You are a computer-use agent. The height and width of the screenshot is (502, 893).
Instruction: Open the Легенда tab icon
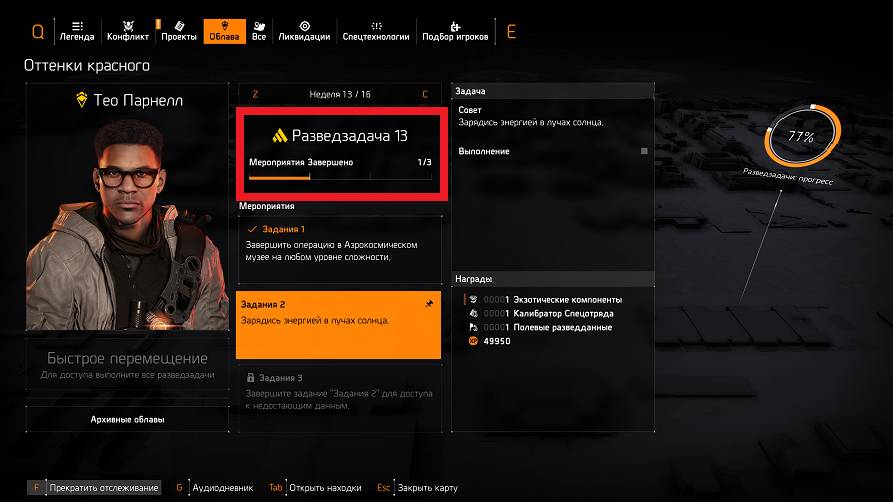(x=77, y=26)
